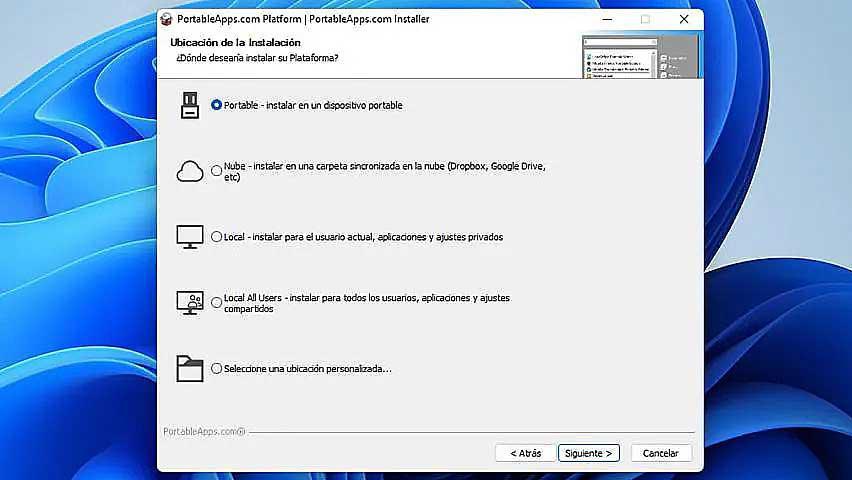Click the cloud icon beside Nube

coord(190,171)
